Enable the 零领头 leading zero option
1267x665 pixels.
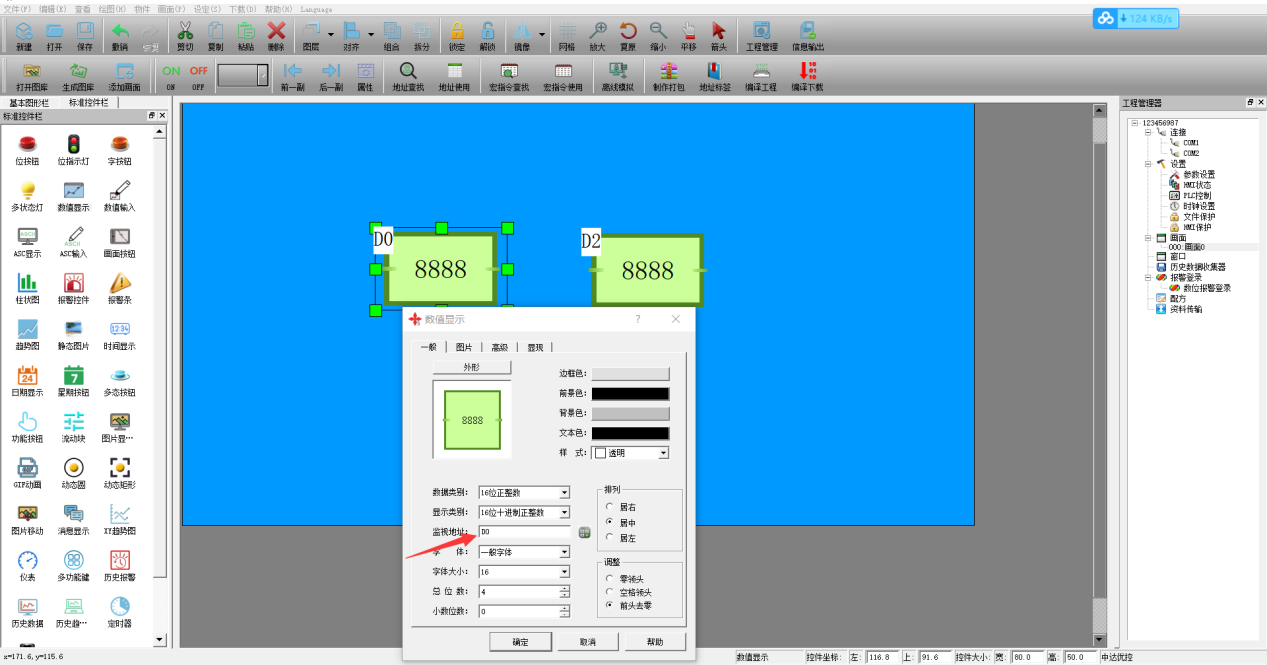click(610, 577)
